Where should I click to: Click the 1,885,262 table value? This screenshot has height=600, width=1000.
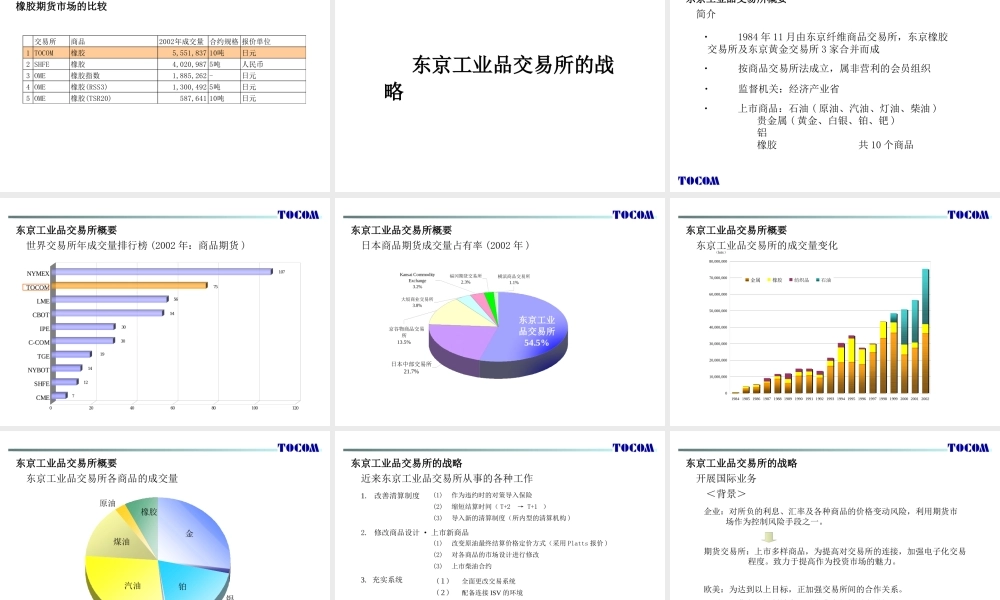182,76
